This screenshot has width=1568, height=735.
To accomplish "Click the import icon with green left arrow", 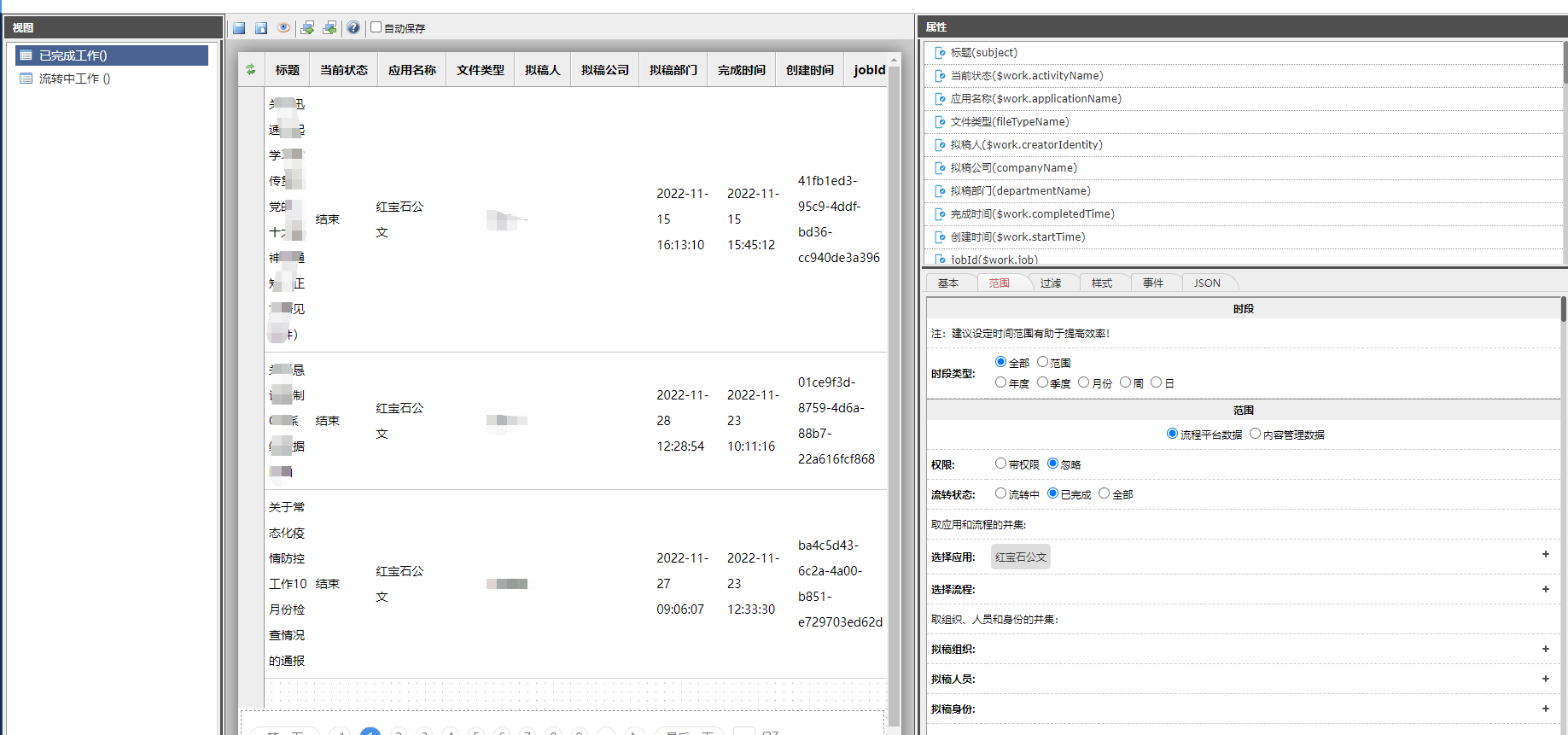I will click(x=329, y=28).
